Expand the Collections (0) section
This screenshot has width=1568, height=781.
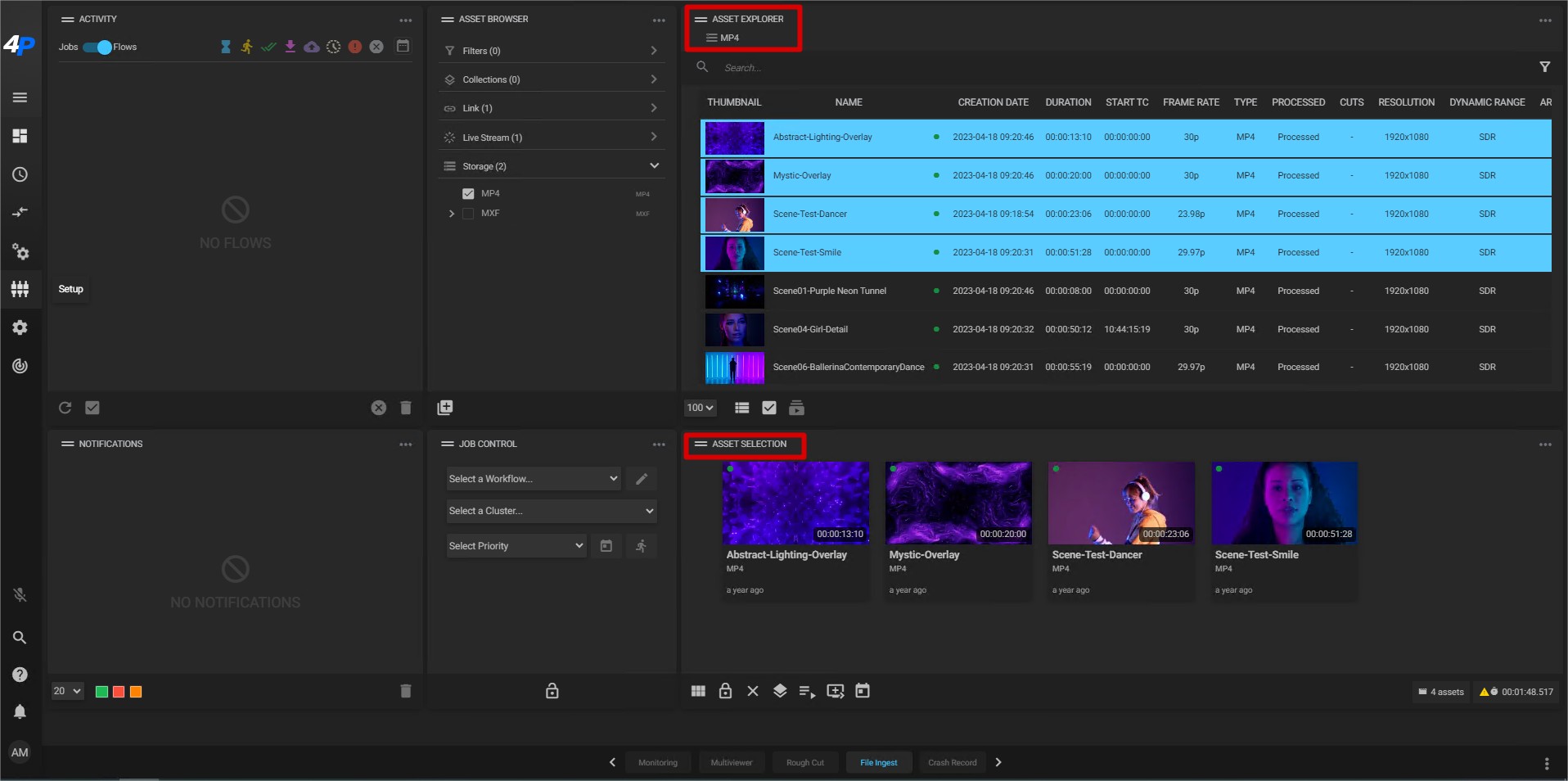pos(552,79)
